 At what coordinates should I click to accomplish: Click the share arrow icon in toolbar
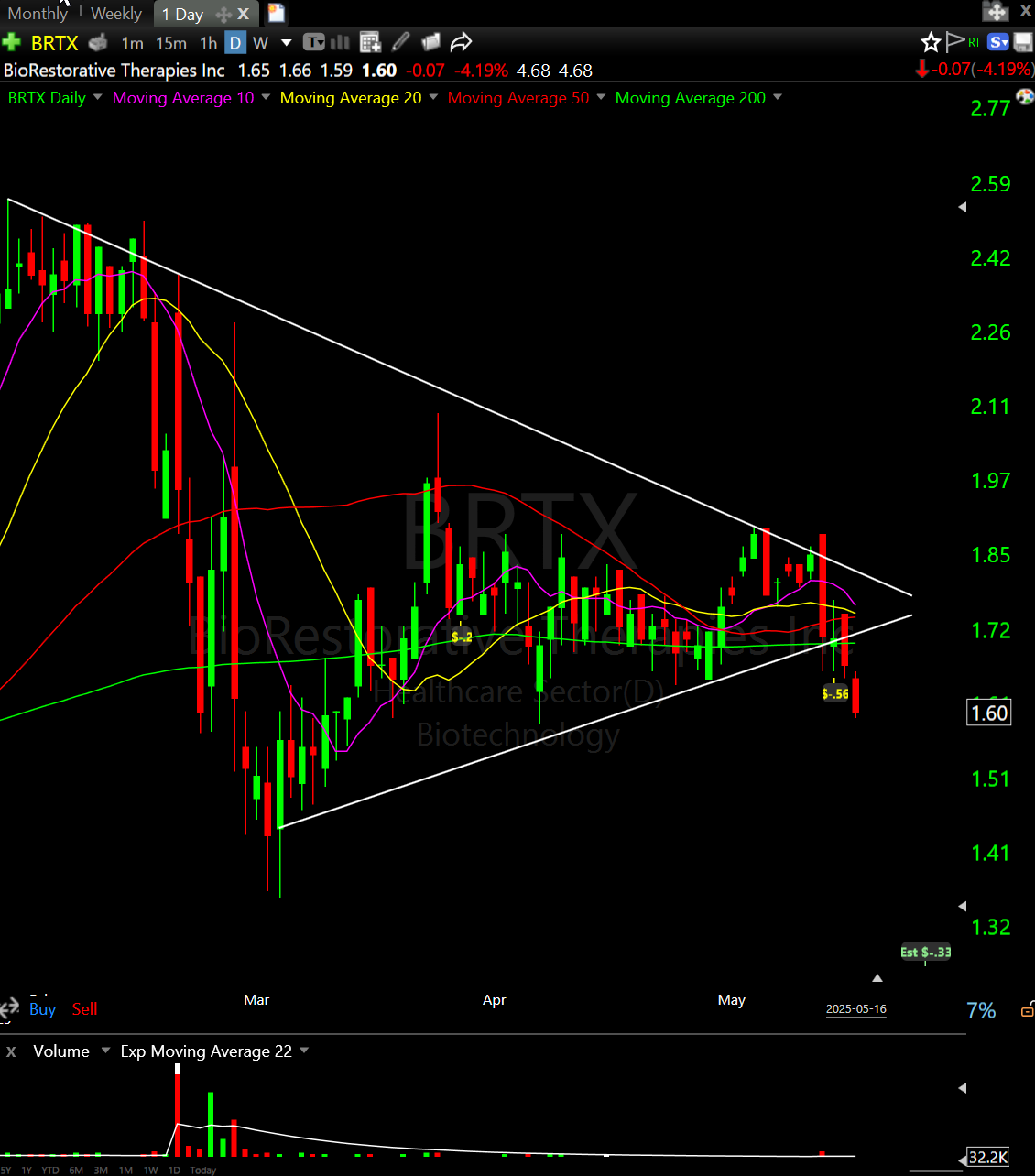click(x=461, y=42)
